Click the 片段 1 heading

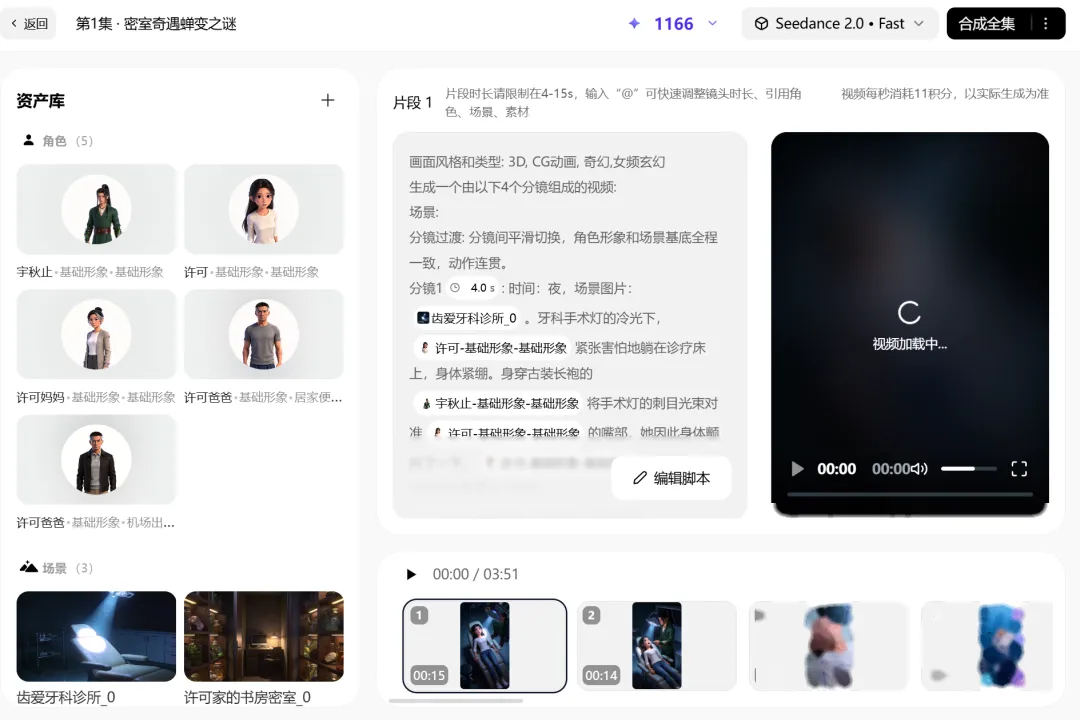pyautogui.click(x=412, y=103)
